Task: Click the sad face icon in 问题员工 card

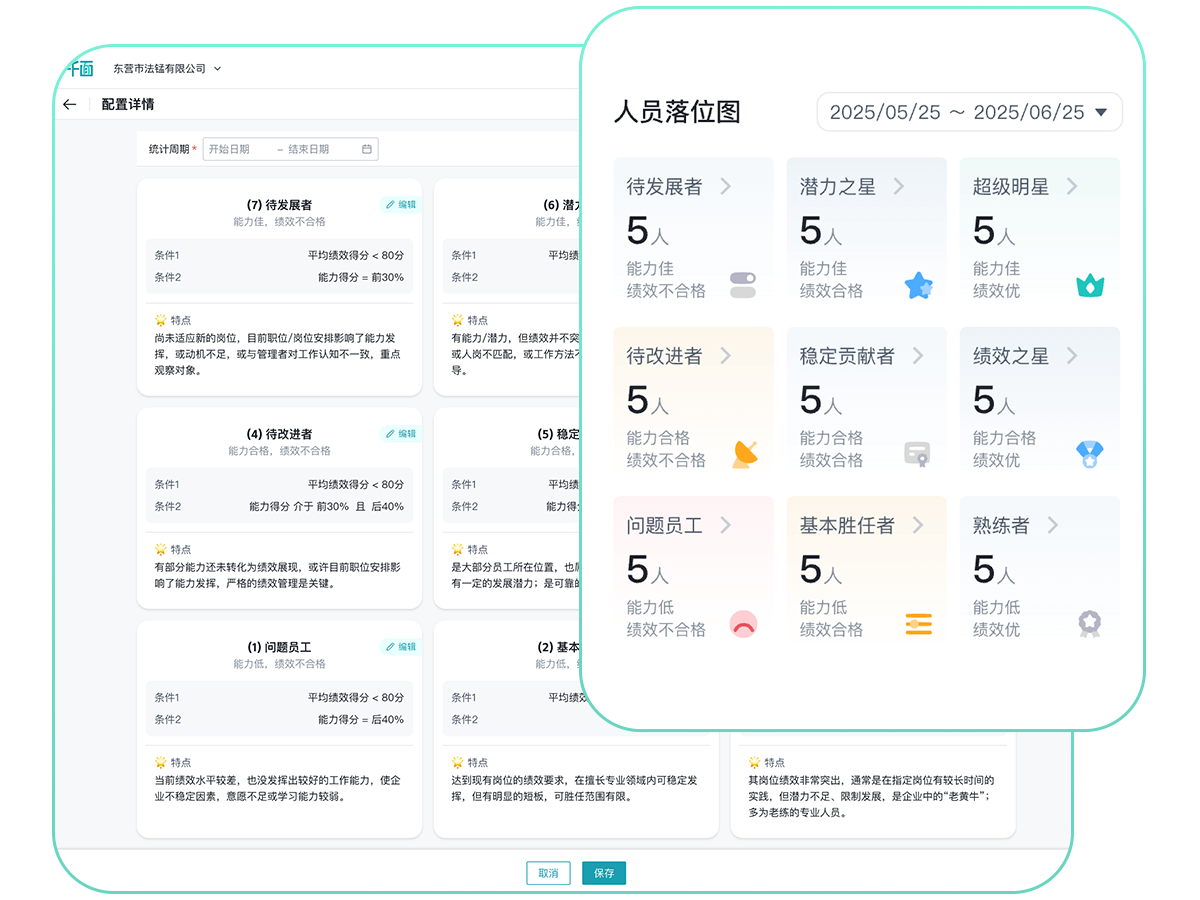Action: point(743,624)
